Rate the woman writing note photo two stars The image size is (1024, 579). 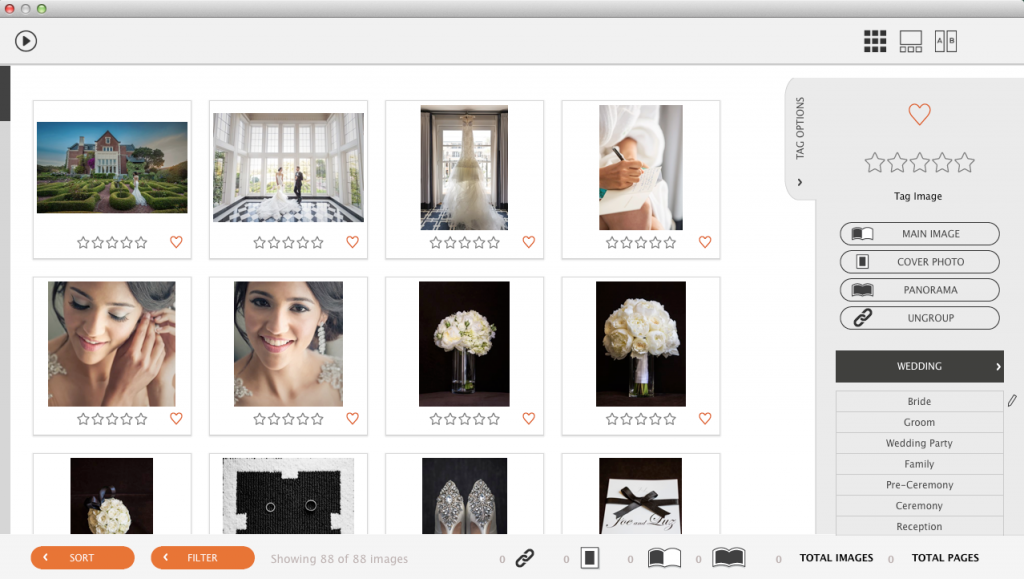click(x=626, y=243)
